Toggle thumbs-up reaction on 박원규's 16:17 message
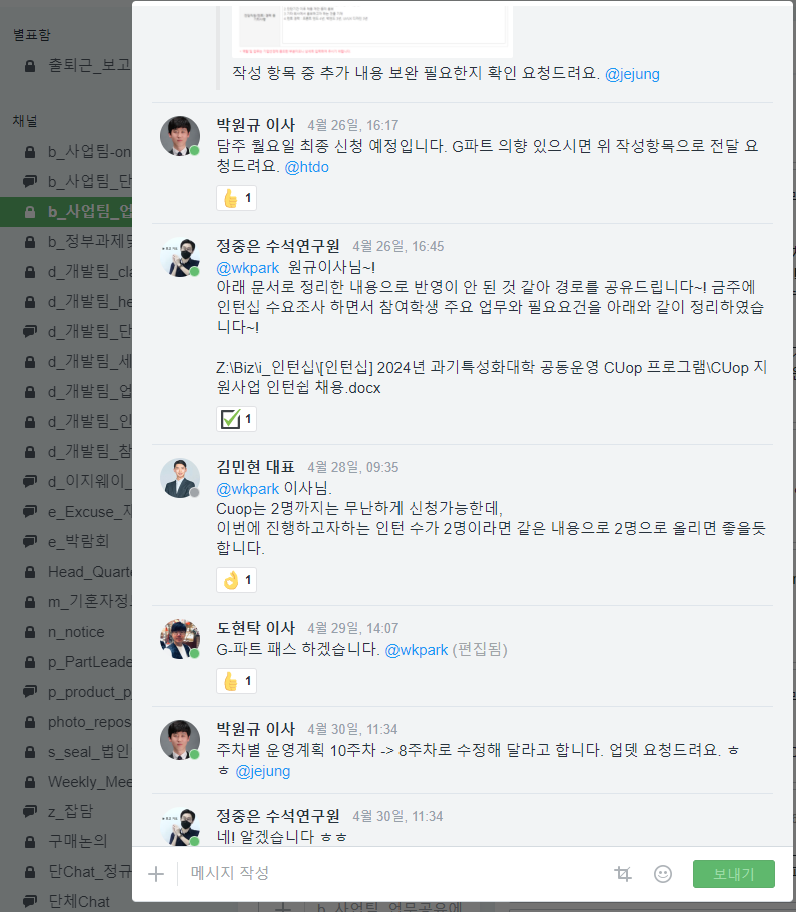The image size is (796, 912). 237,199
